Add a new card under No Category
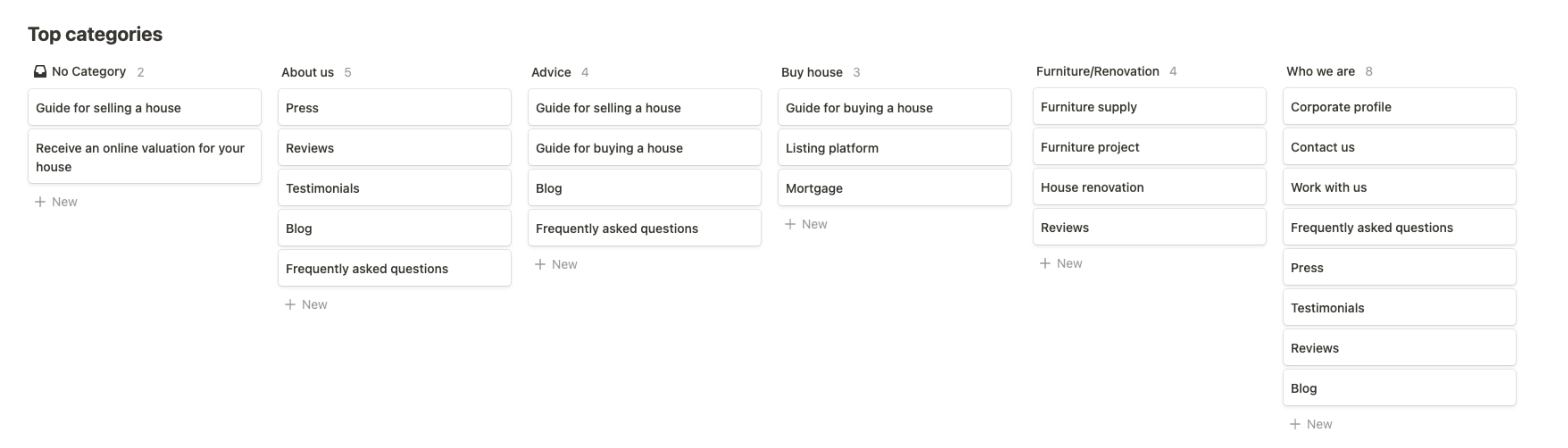Image resolution: width=1568 pixels, height=448 pixels. (x=56, y=202)
